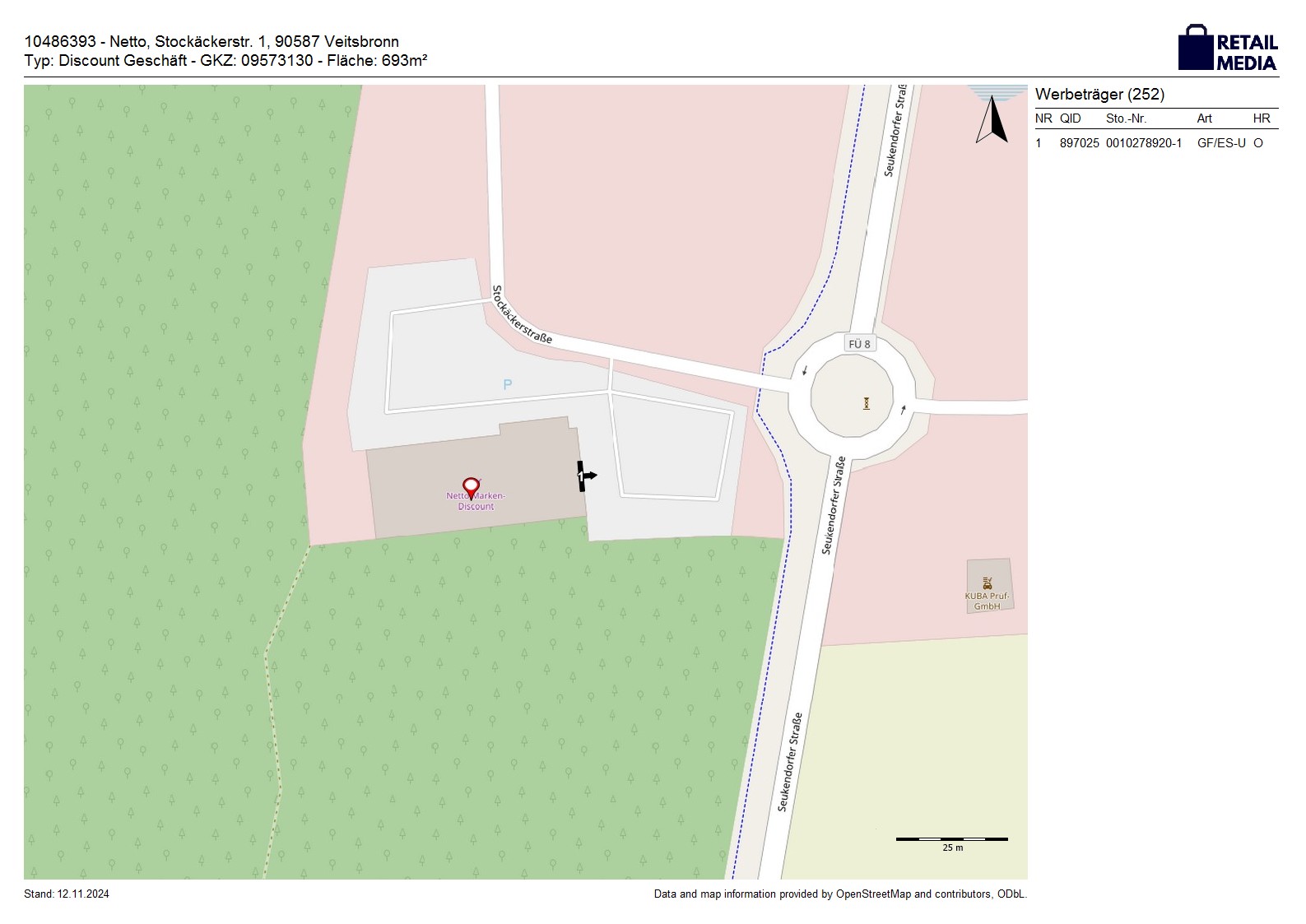The image size is (1306, 924).
Task: Click the Stockäckerstraße street label
Action: (x=521, y=315)
